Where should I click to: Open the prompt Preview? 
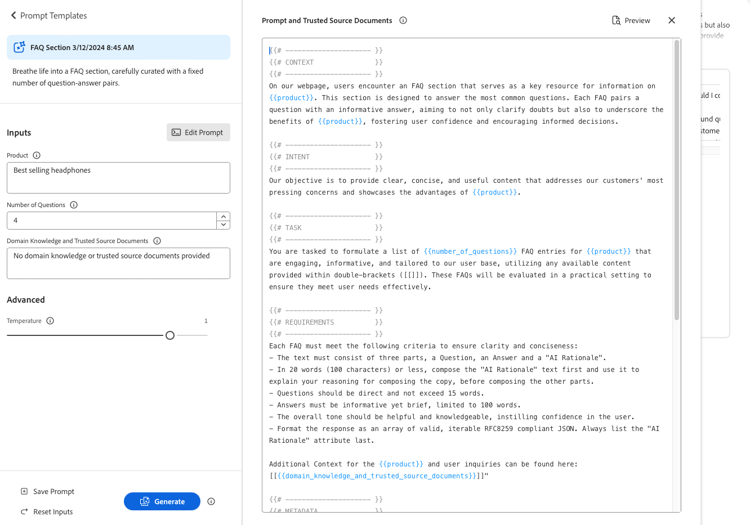pos(631,21)
